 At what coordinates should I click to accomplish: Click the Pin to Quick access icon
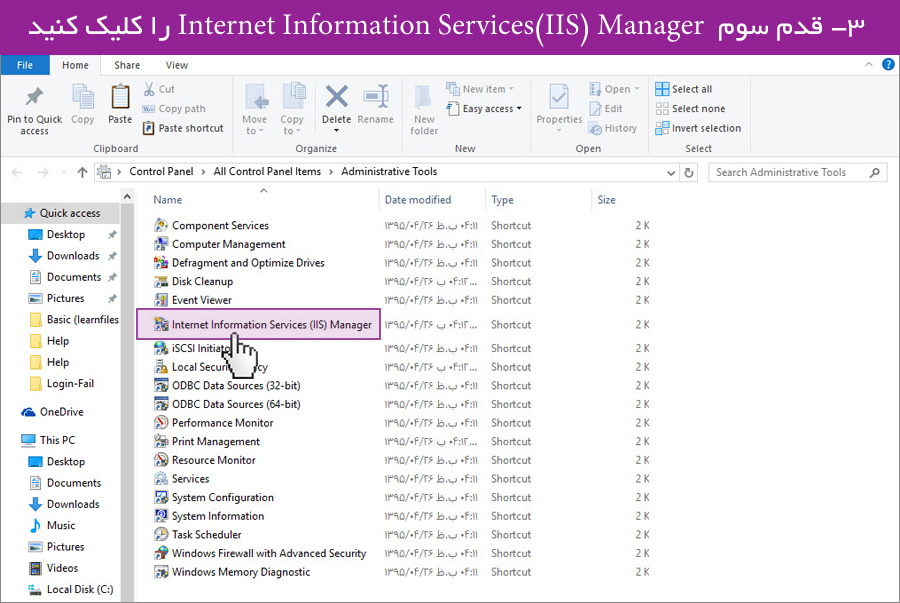(x=34, y=96)
